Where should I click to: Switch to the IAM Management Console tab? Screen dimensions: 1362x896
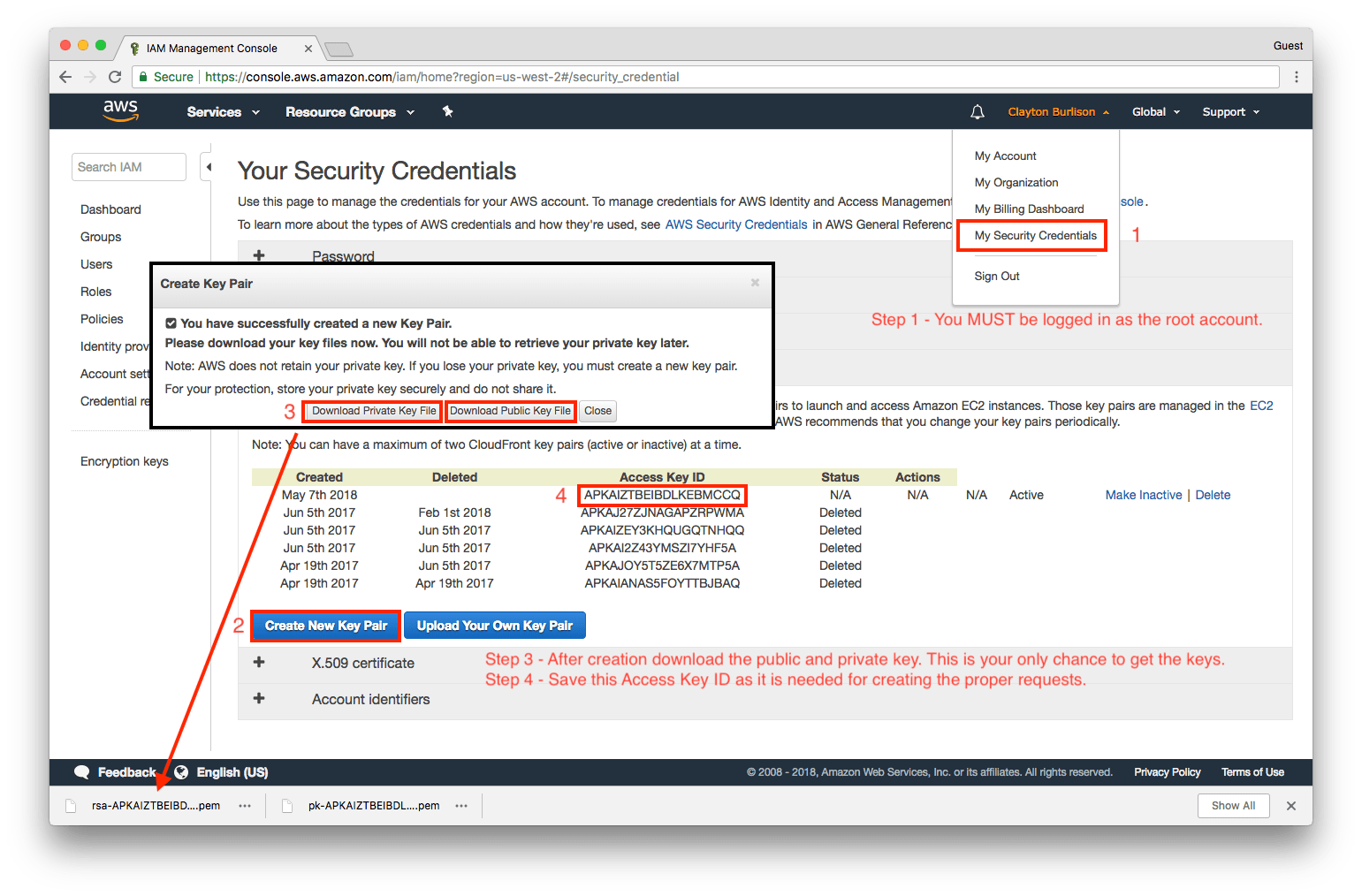(x=212, y=49)
